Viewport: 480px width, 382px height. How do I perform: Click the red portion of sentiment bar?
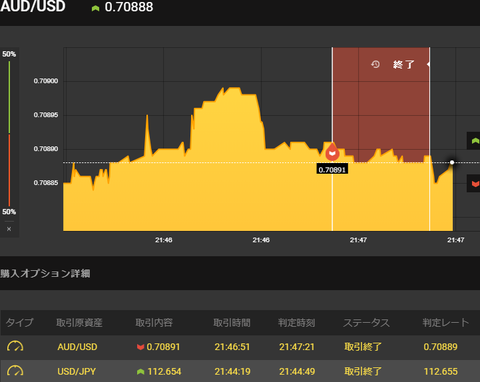pos(9,170)
